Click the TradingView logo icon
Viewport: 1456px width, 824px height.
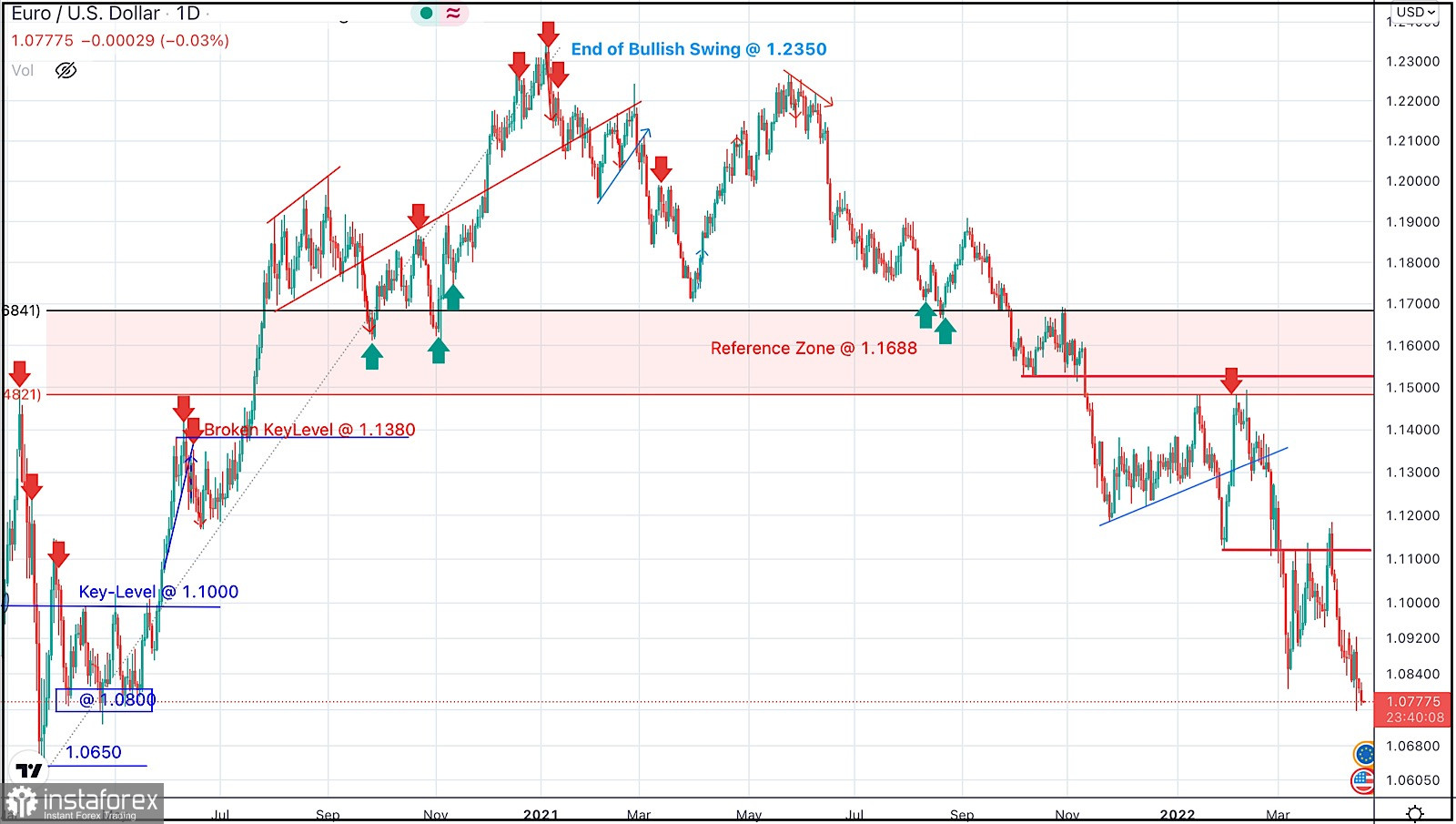29,770
